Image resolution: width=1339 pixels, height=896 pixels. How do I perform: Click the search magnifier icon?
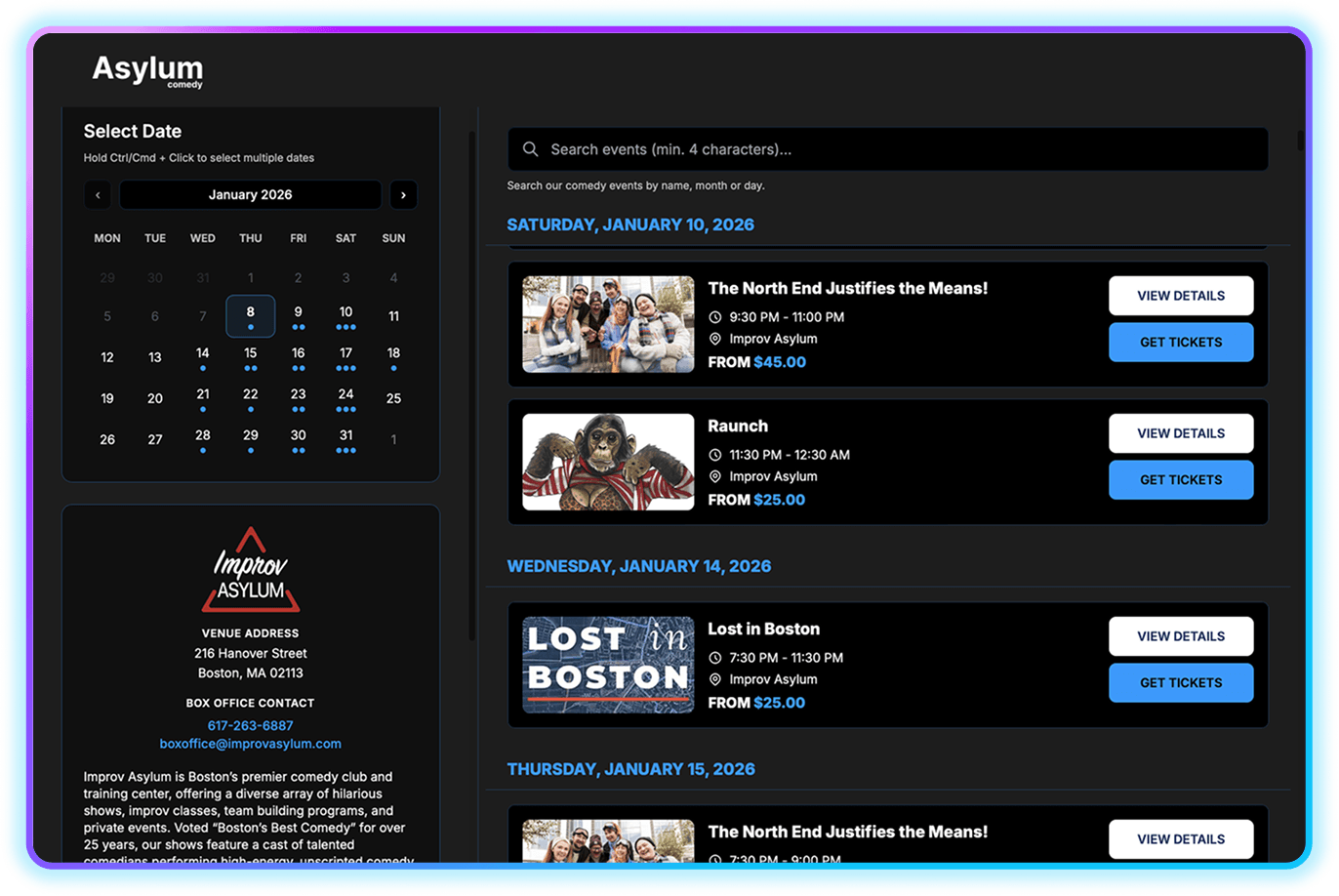point(530,149)
